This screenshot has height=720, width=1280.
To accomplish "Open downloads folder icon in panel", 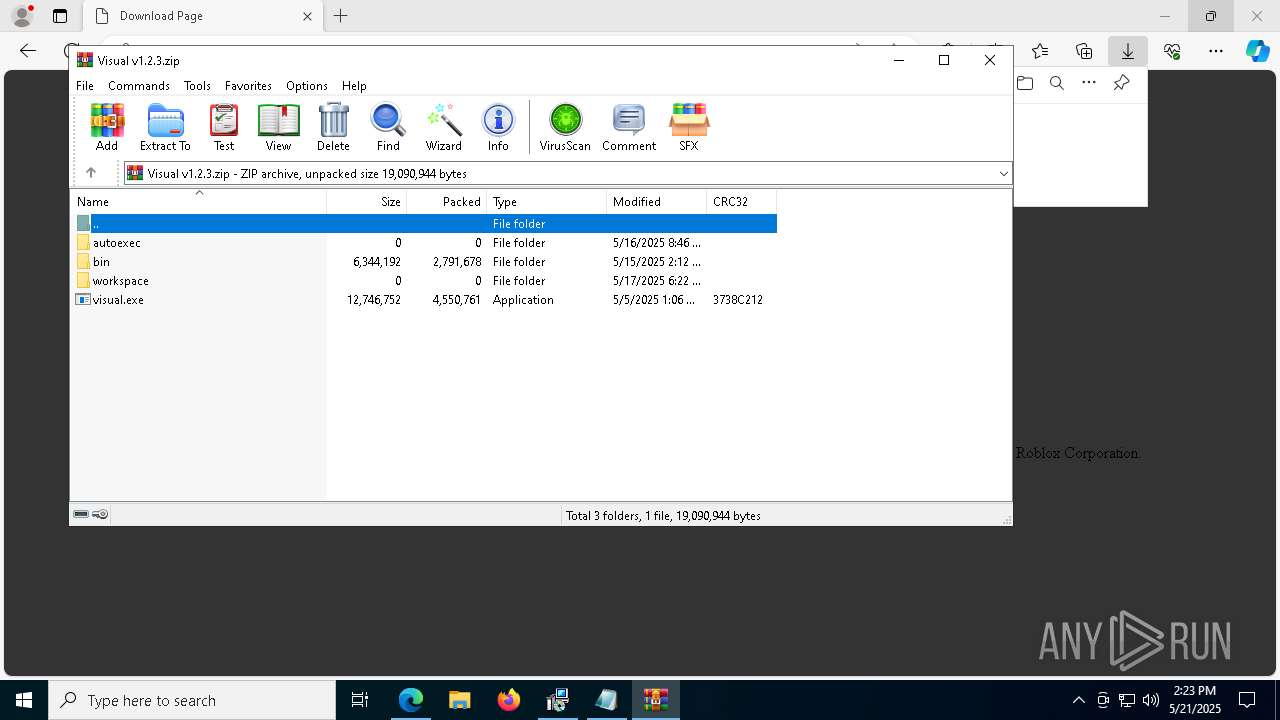I will [x=1025, y=83].
